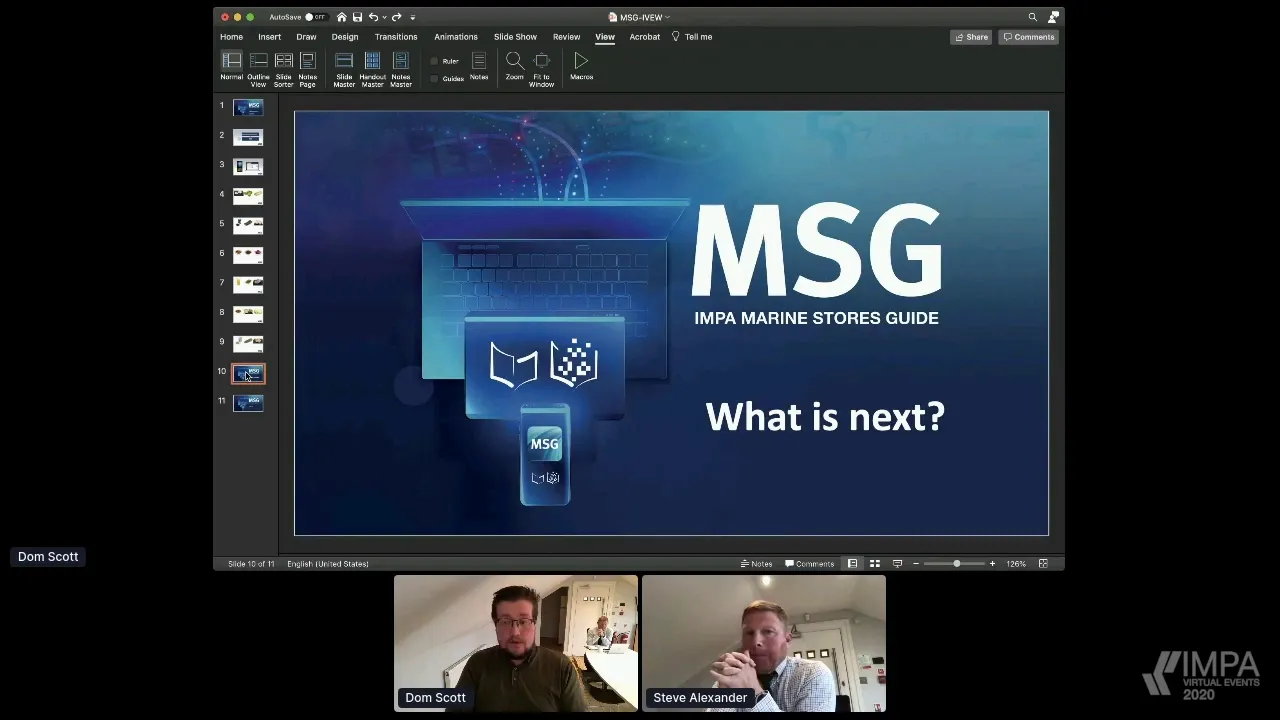The image size is (1280, 720).
Task: Click the account profile icon
Action: pos(1053,17)
